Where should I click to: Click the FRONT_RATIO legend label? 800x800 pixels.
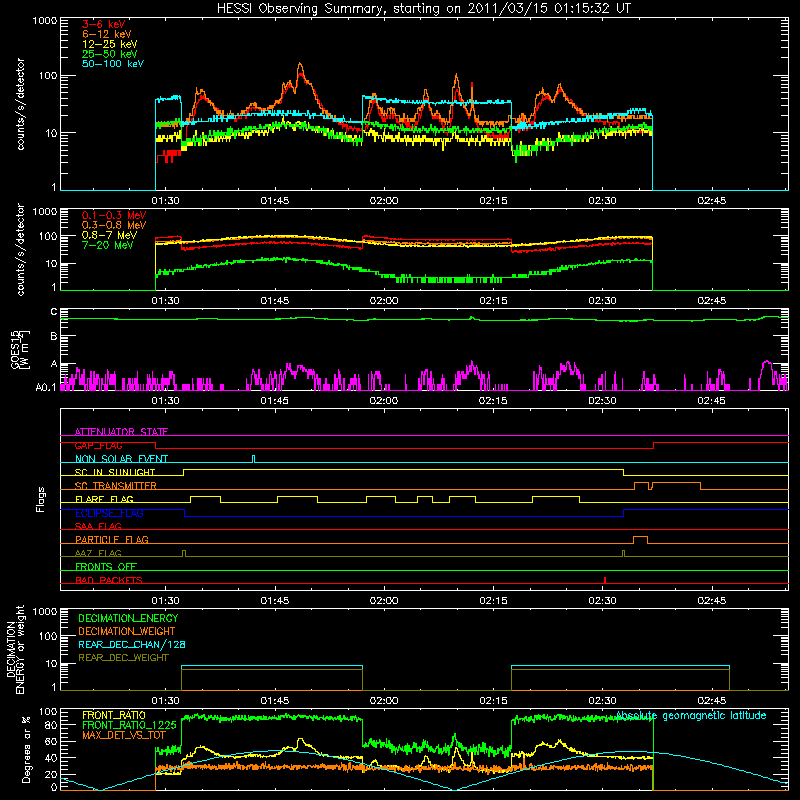(x=114, y=715)
